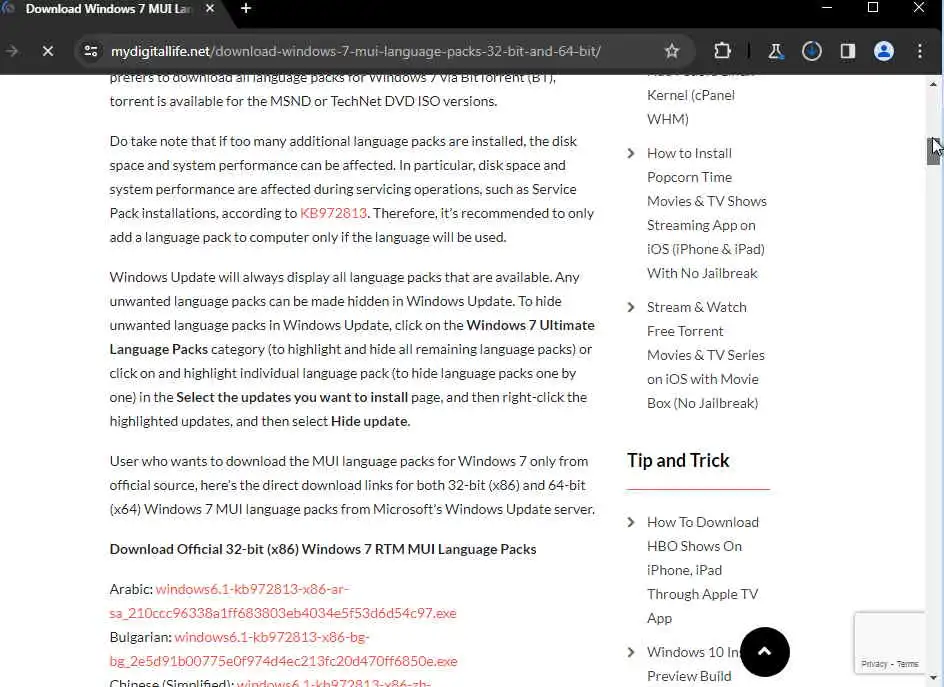Image resolution: width=944 pixels, height=687 pixels.
Task: Click the "Arabic:" label before the link
Action: coord(131,589)
